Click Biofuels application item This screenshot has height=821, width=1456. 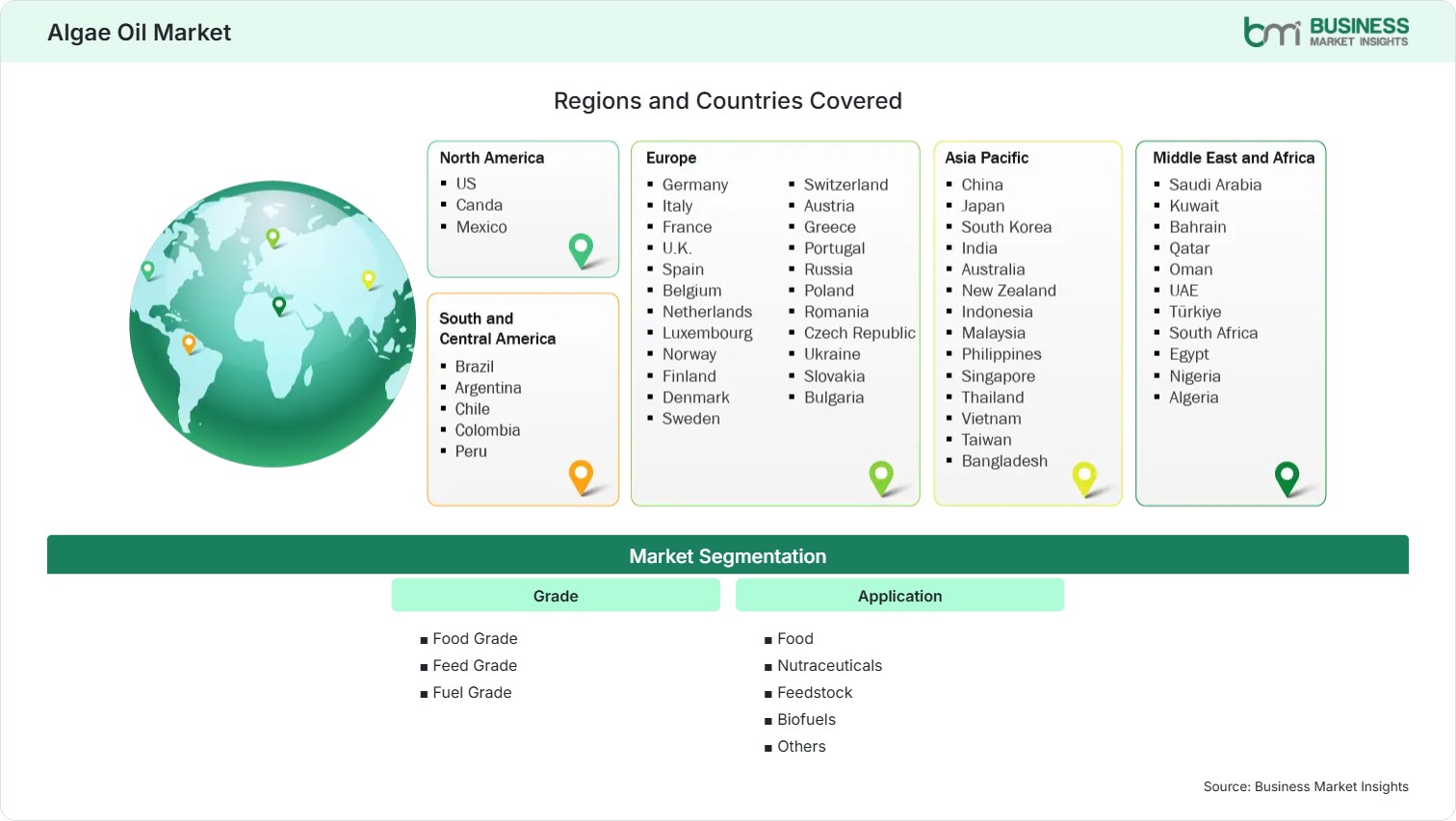coord(806,720)
